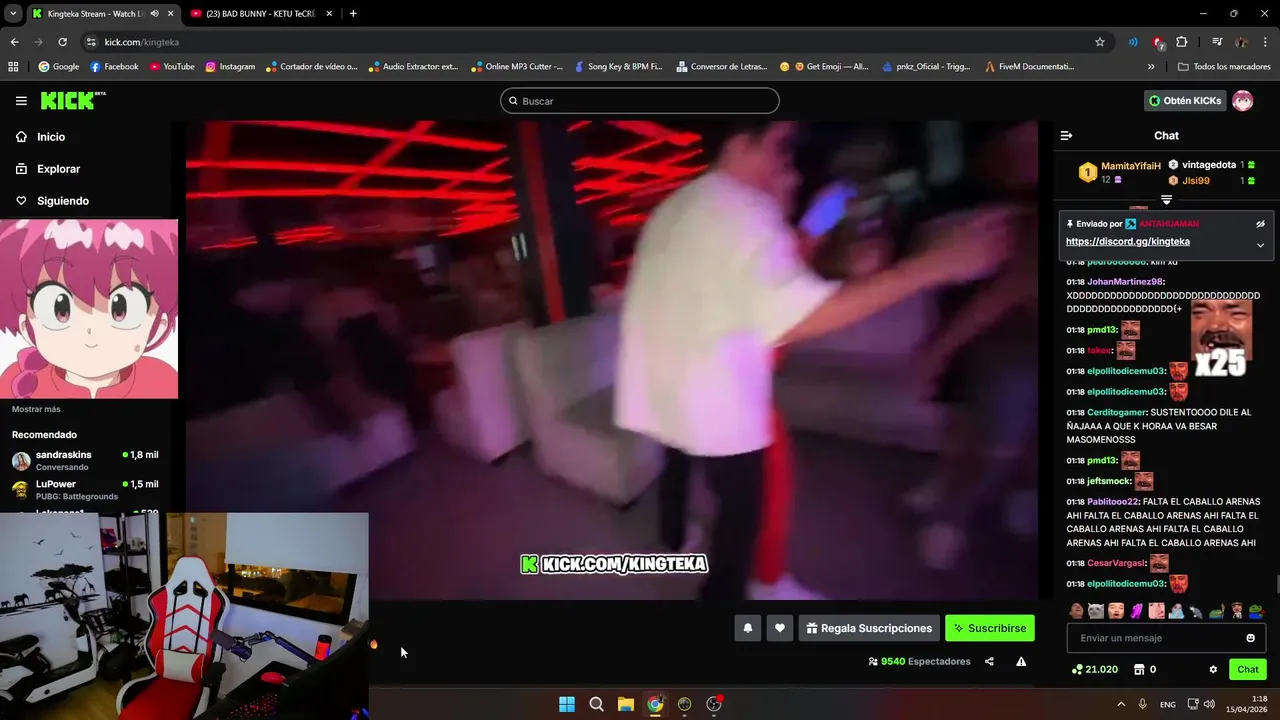Open the tab search dropdown arrow

click(12, 13)
